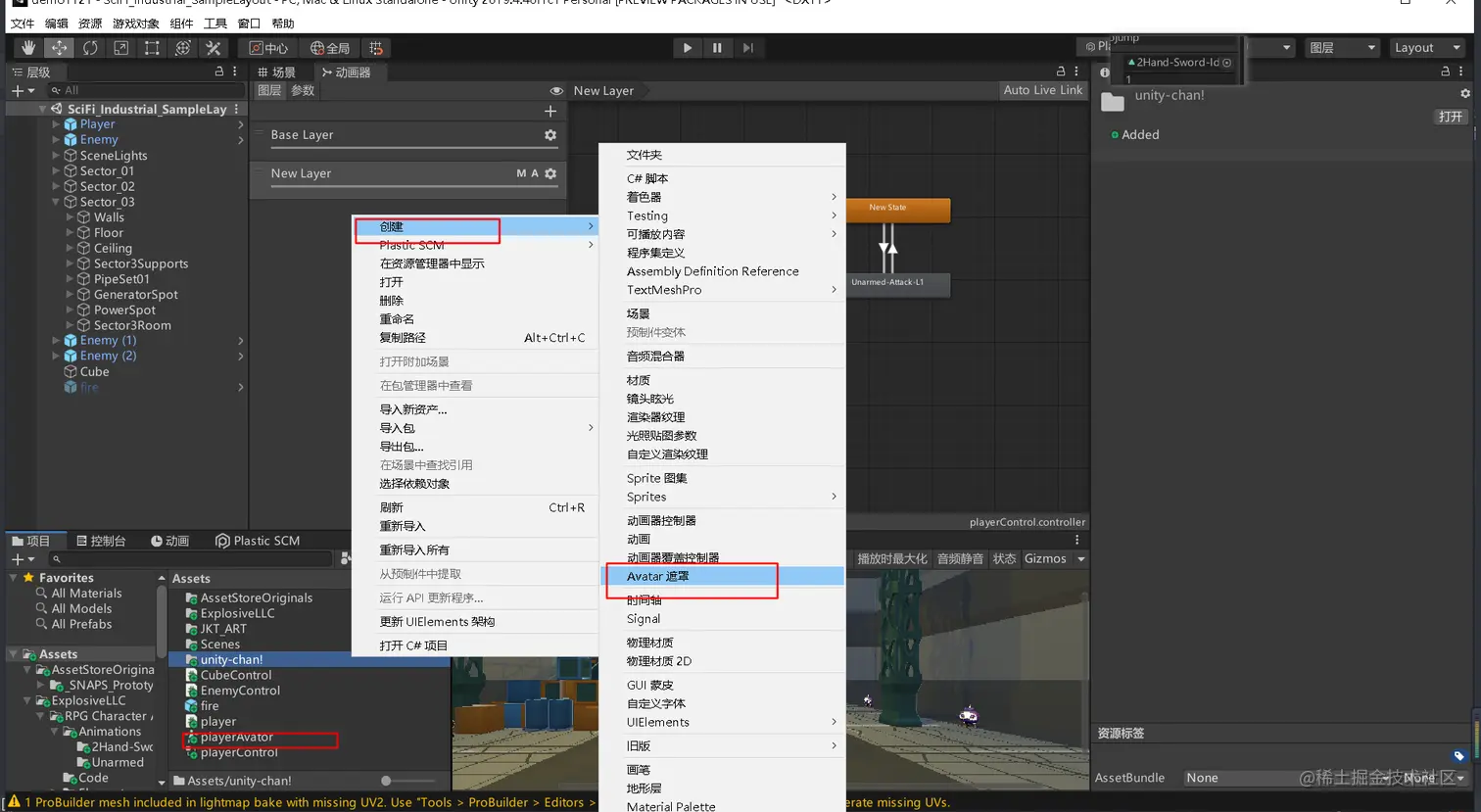Open 创建 in the context menu
The height and width of the screenshot is (812, 1481).
[474, 226]
